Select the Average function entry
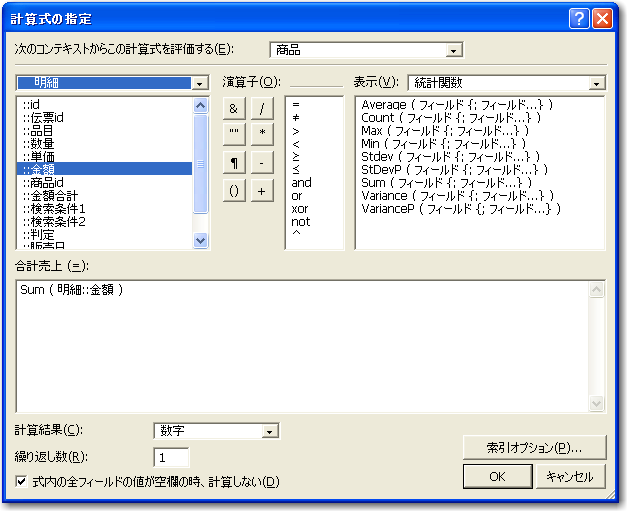 455,104
